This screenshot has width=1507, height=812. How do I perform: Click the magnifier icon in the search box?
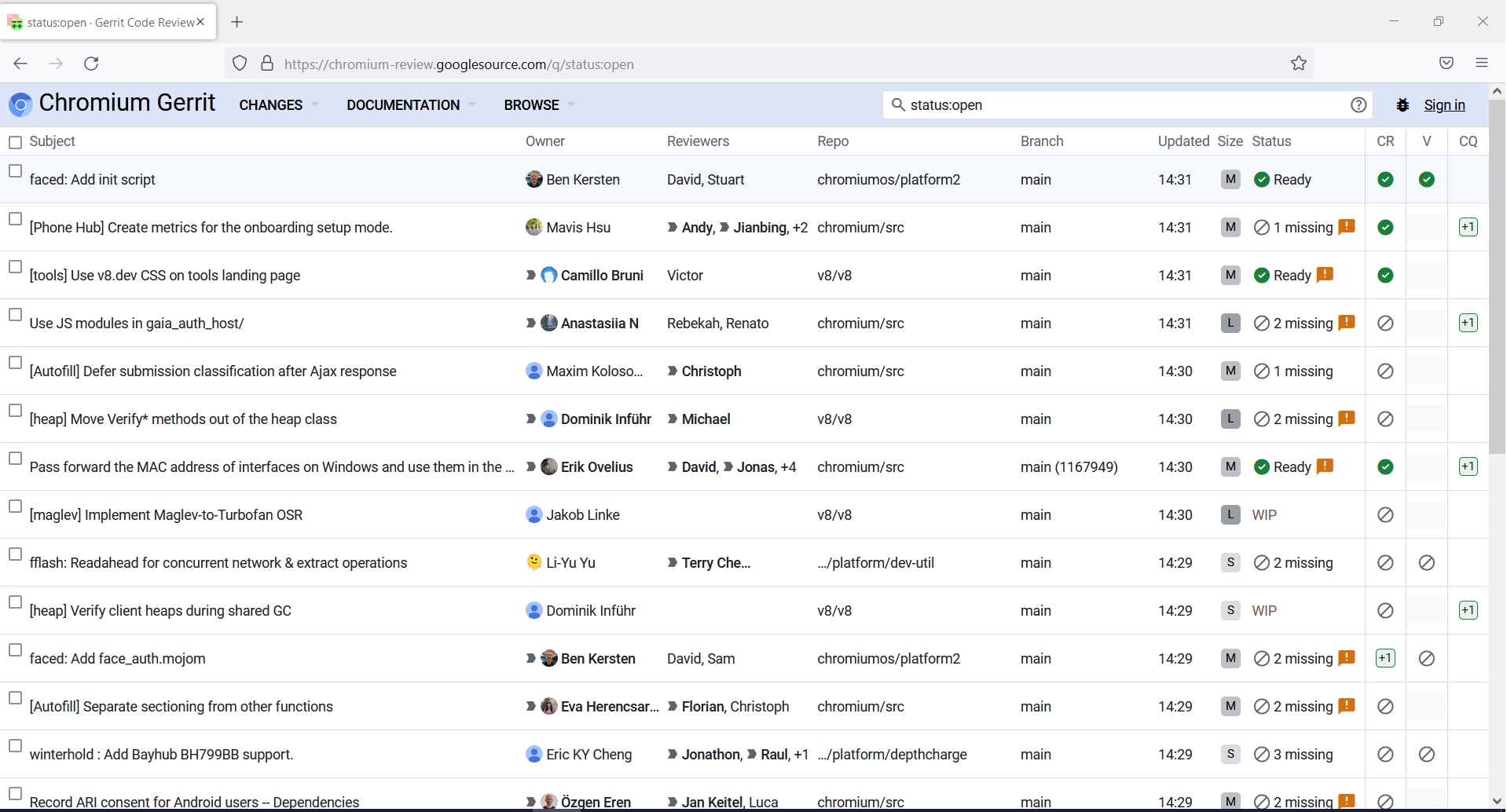point(898,104)
